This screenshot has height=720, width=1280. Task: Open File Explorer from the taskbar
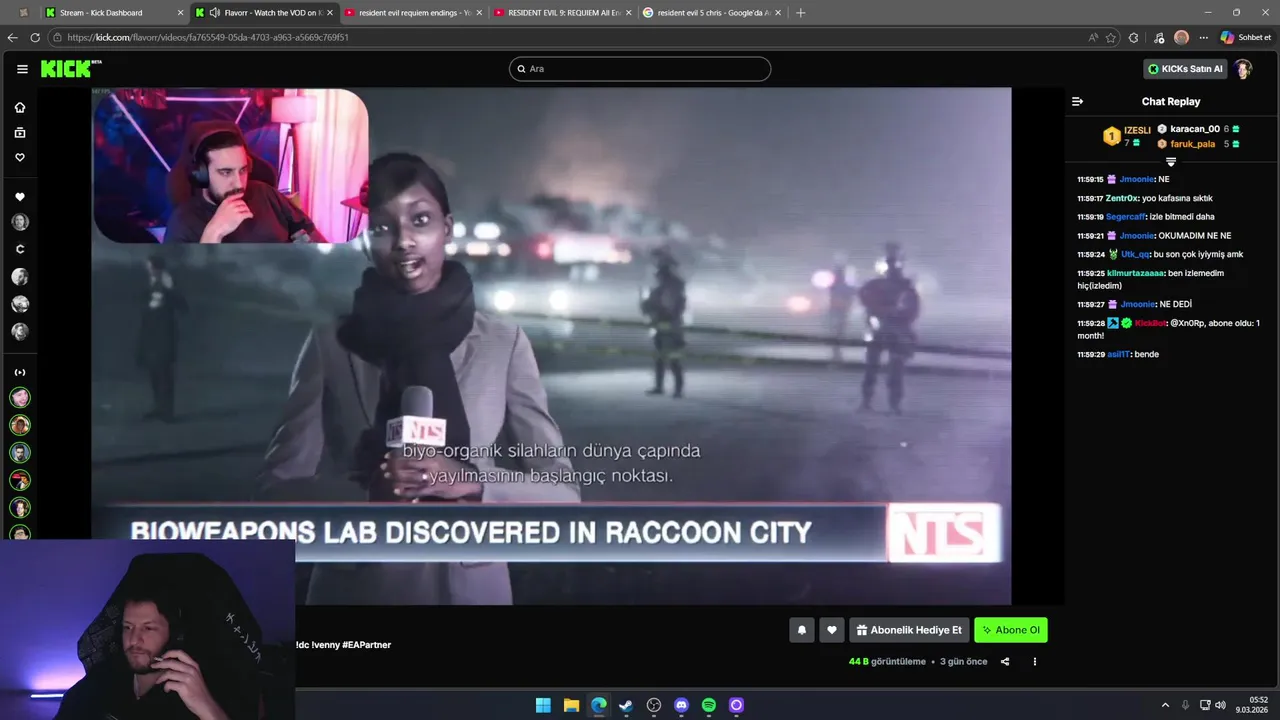[x=571, y=705]
